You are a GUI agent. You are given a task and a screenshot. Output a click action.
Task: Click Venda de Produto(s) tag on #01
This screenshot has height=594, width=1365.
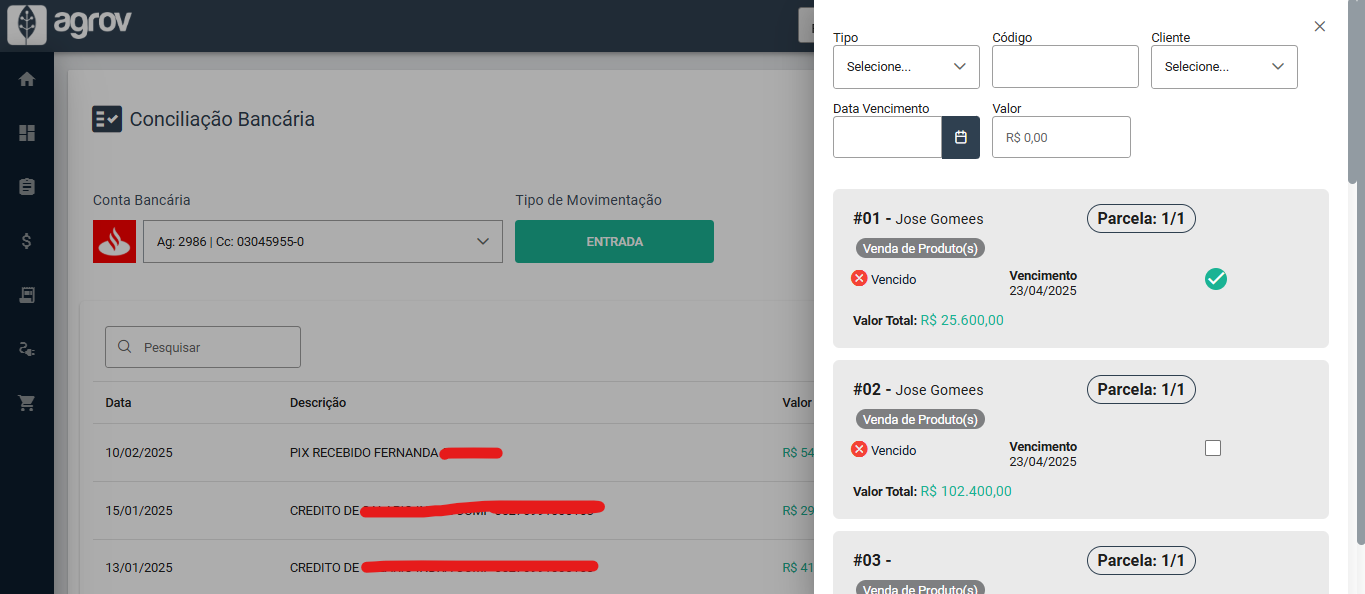(920, 248)
